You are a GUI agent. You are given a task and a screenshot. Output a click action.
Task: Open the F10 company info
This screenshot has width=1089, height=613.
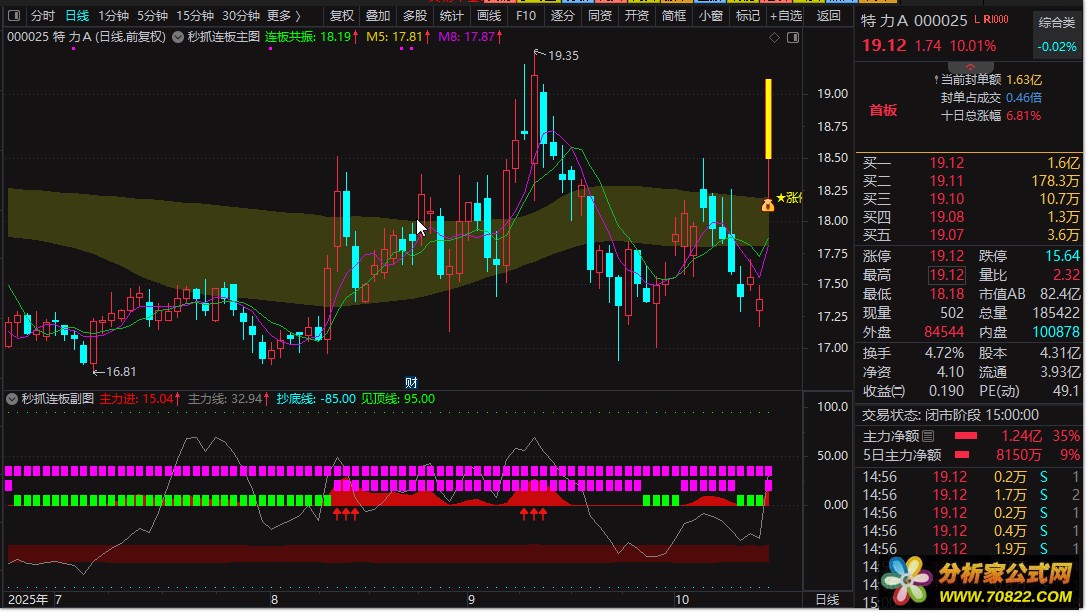(x=526, y=15)
